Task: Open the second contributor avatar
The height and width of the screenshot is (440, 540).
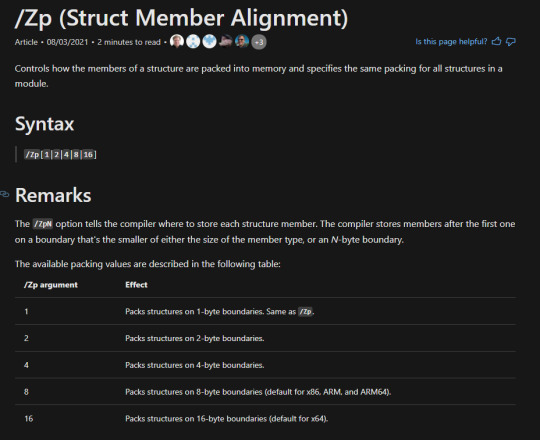Action: pyautogui.click(x=193, y=42)
